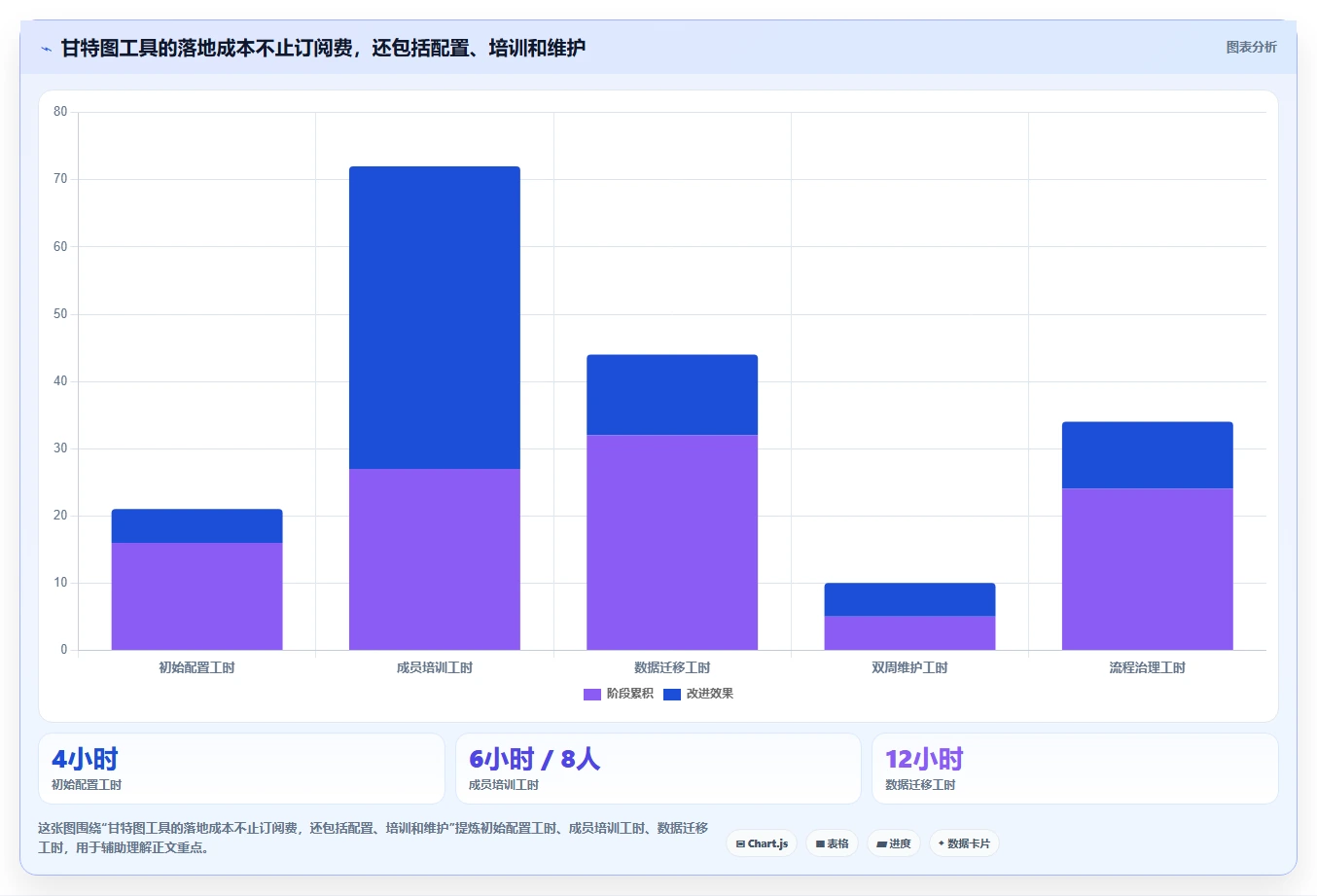
Task: Click the purple segment of 数据迁移工时 bar
Action: point(672,543)
